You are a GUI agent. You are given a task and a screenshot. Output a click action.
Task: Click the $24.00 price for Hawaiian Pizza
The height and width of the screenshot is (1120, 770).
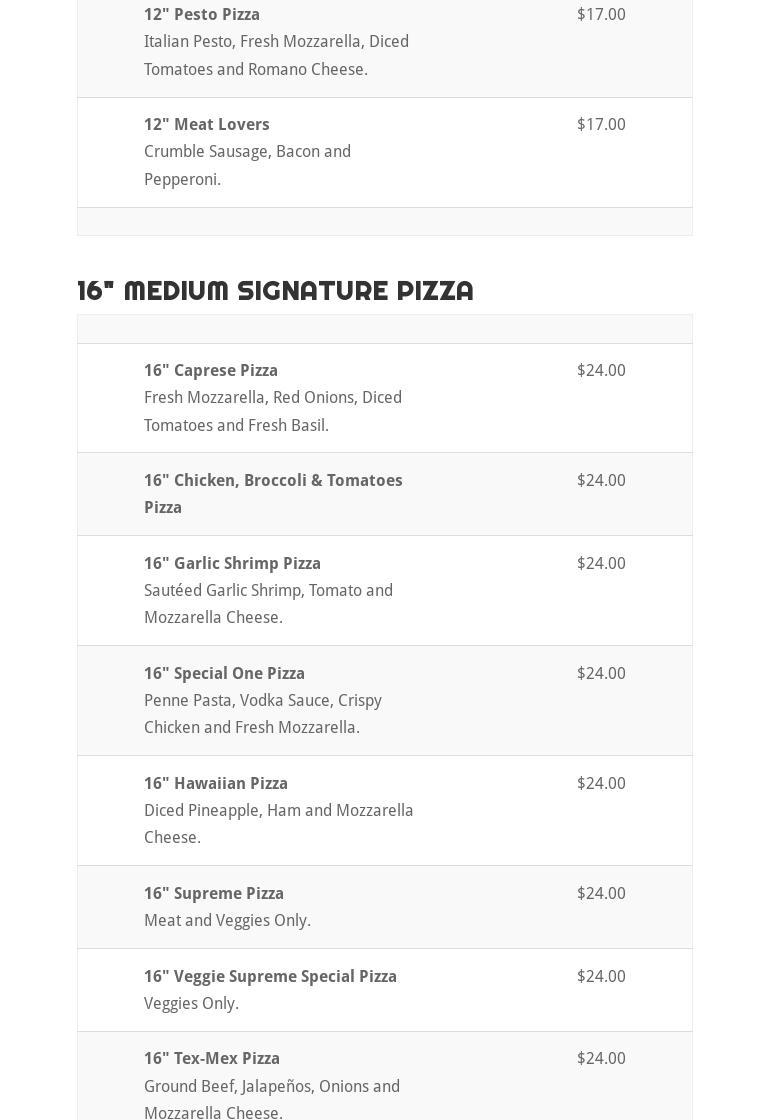pyautogui.click(x=601, y=784)
